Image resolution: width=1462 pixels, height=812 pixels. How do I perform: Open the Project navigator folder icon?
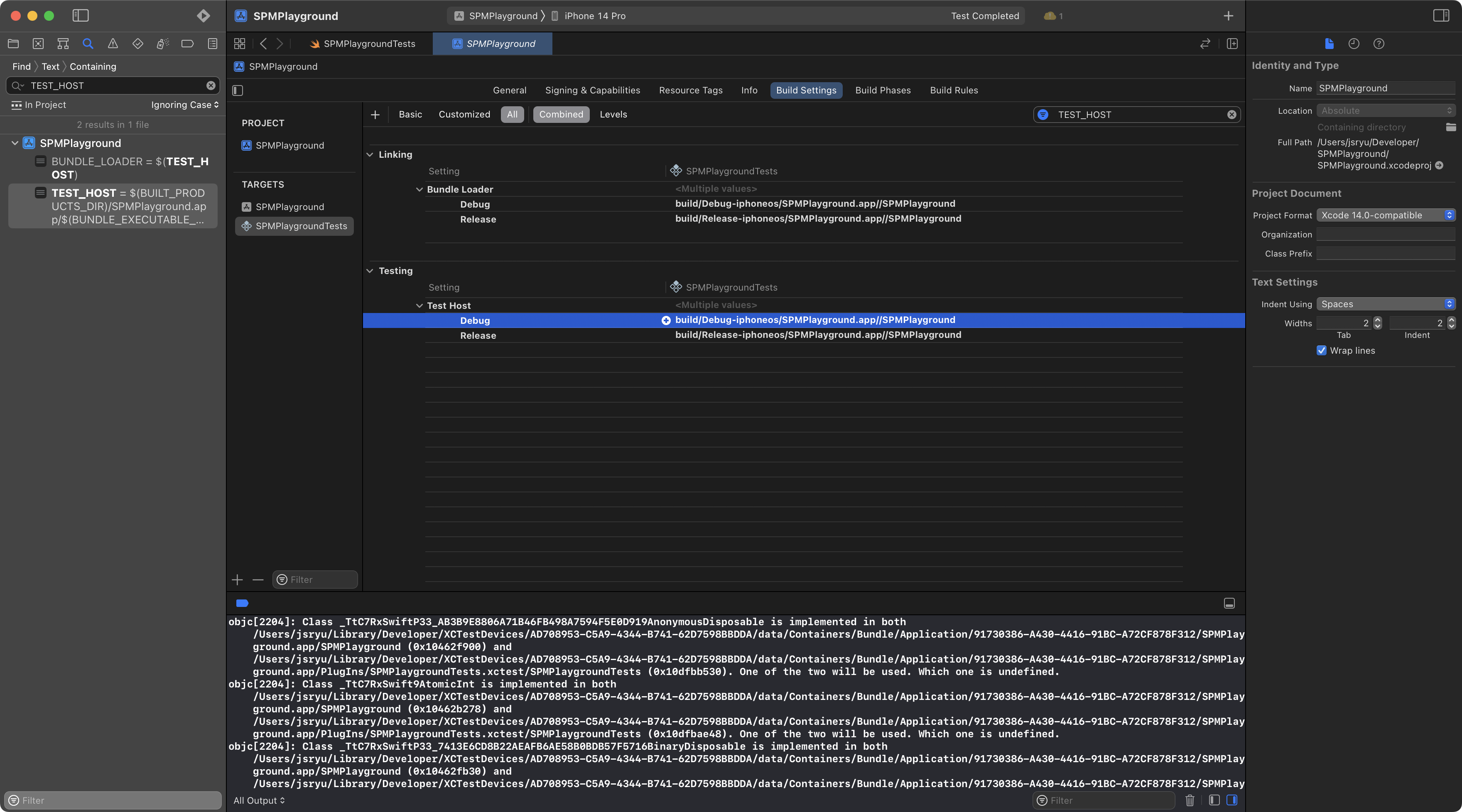[14, 44]
